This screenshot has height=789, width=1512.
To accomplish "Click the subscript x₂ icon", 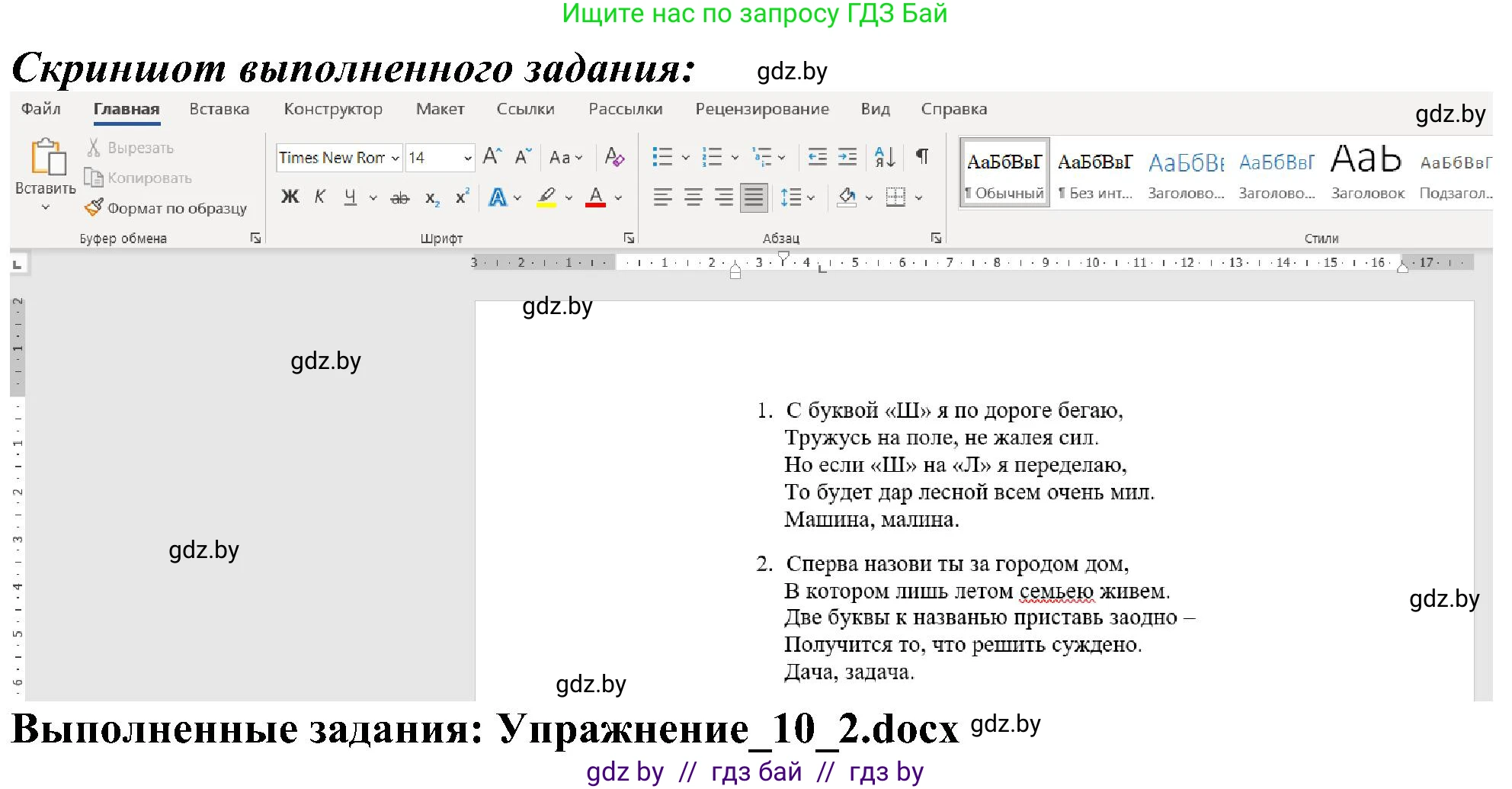I will (x=431, y=197).
